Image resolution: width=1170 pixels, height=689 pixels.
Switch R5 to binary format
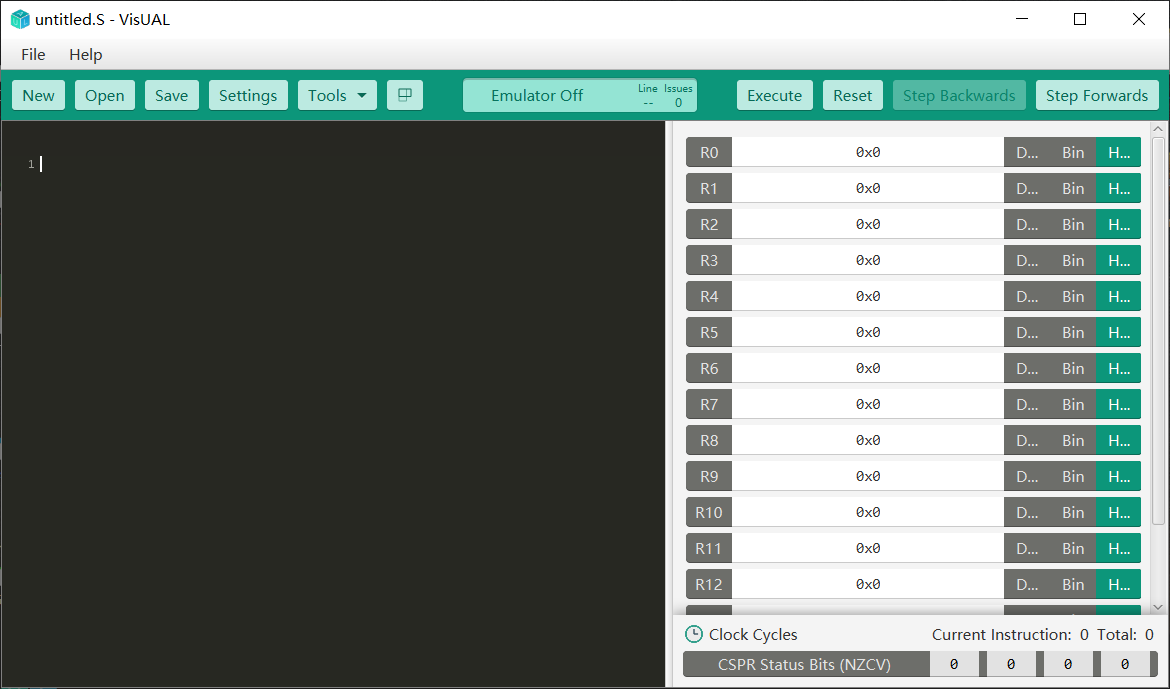pos(1073,332)
